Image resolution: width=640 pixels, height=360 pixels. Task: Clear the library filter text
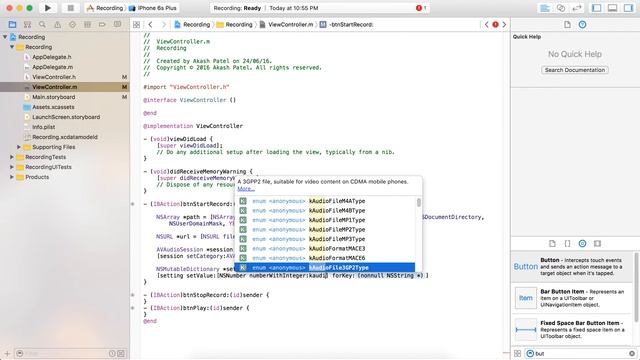click(632, 353)
